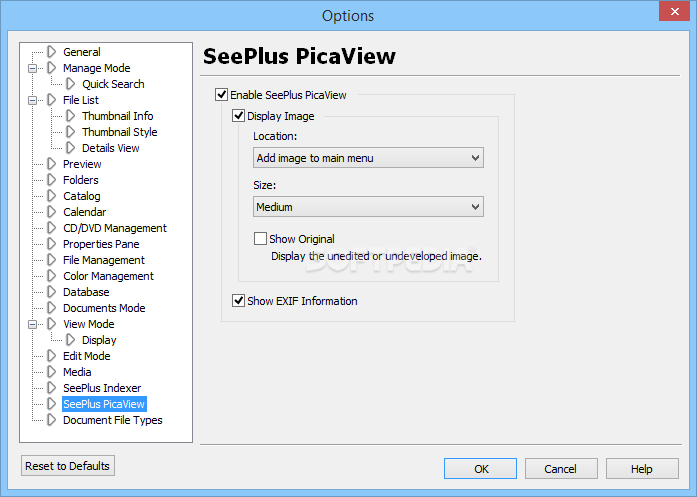Viewport: 697px width, 497px height.
Task: Open Document File Types settings
Action: [x=112, y=420]
